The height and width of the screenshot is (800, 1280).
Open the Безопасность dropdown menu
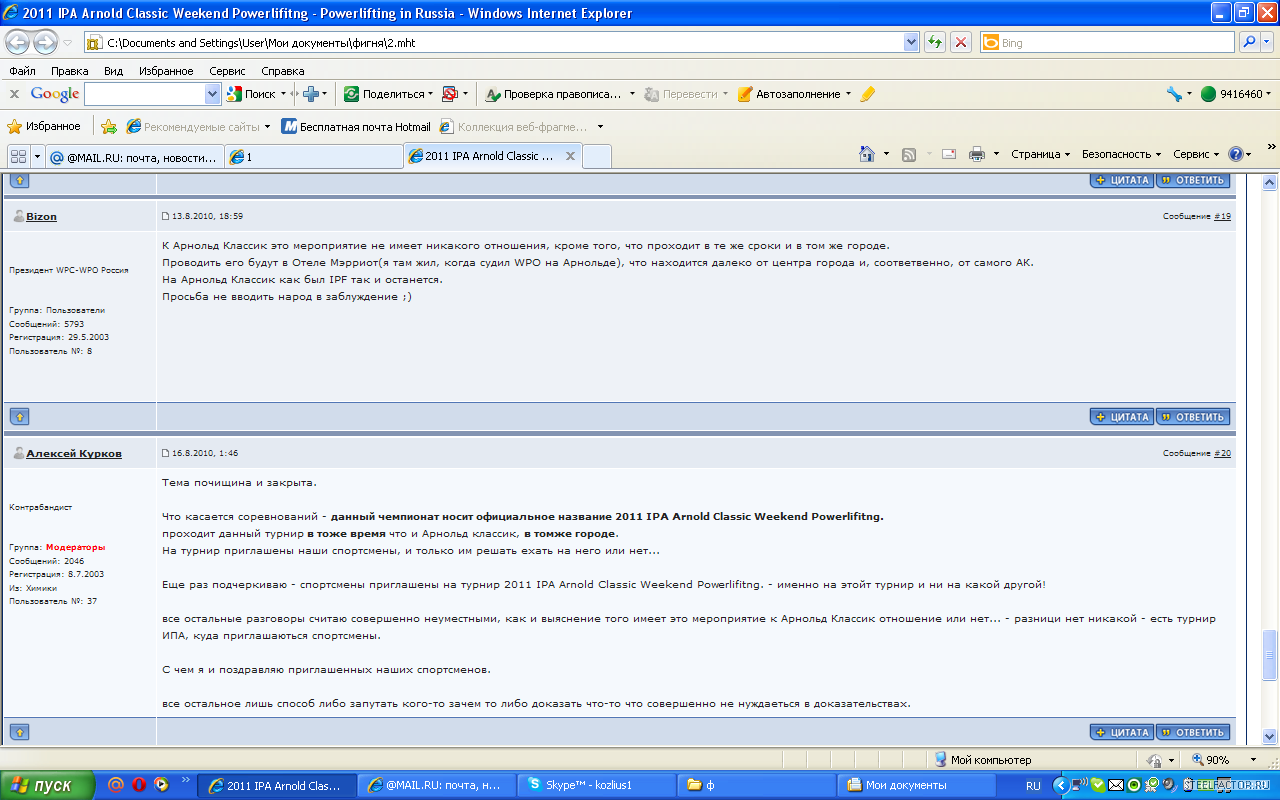tap(1120, 154)
